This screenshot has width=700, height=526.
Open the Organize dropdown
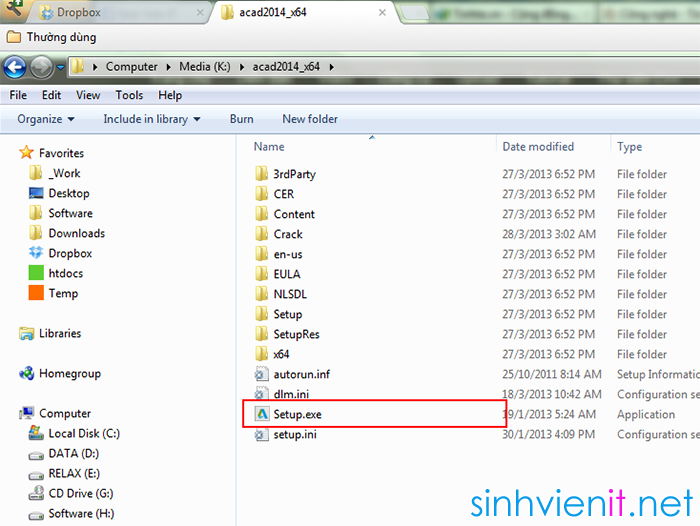[46, 119]
